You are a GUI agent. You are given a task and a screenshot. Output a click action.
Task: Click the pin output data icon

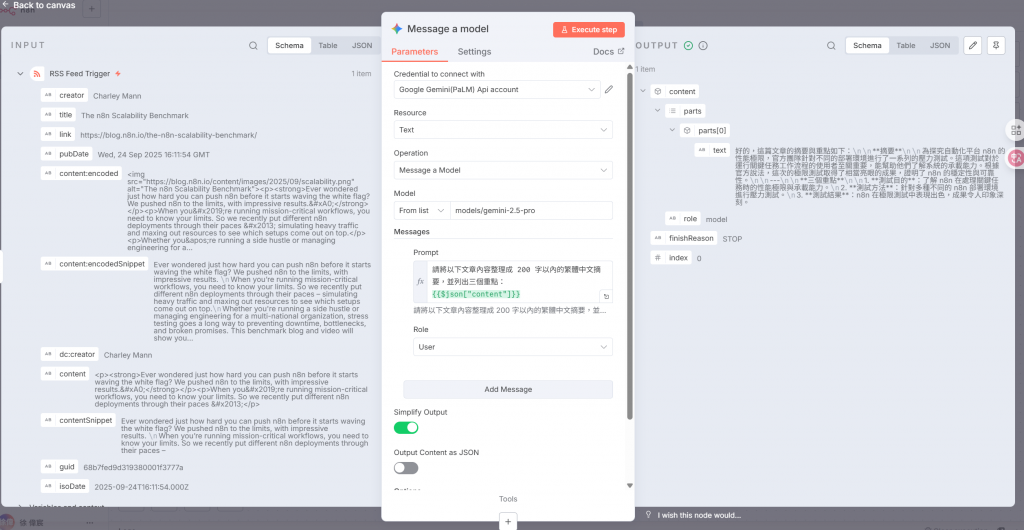996,46
